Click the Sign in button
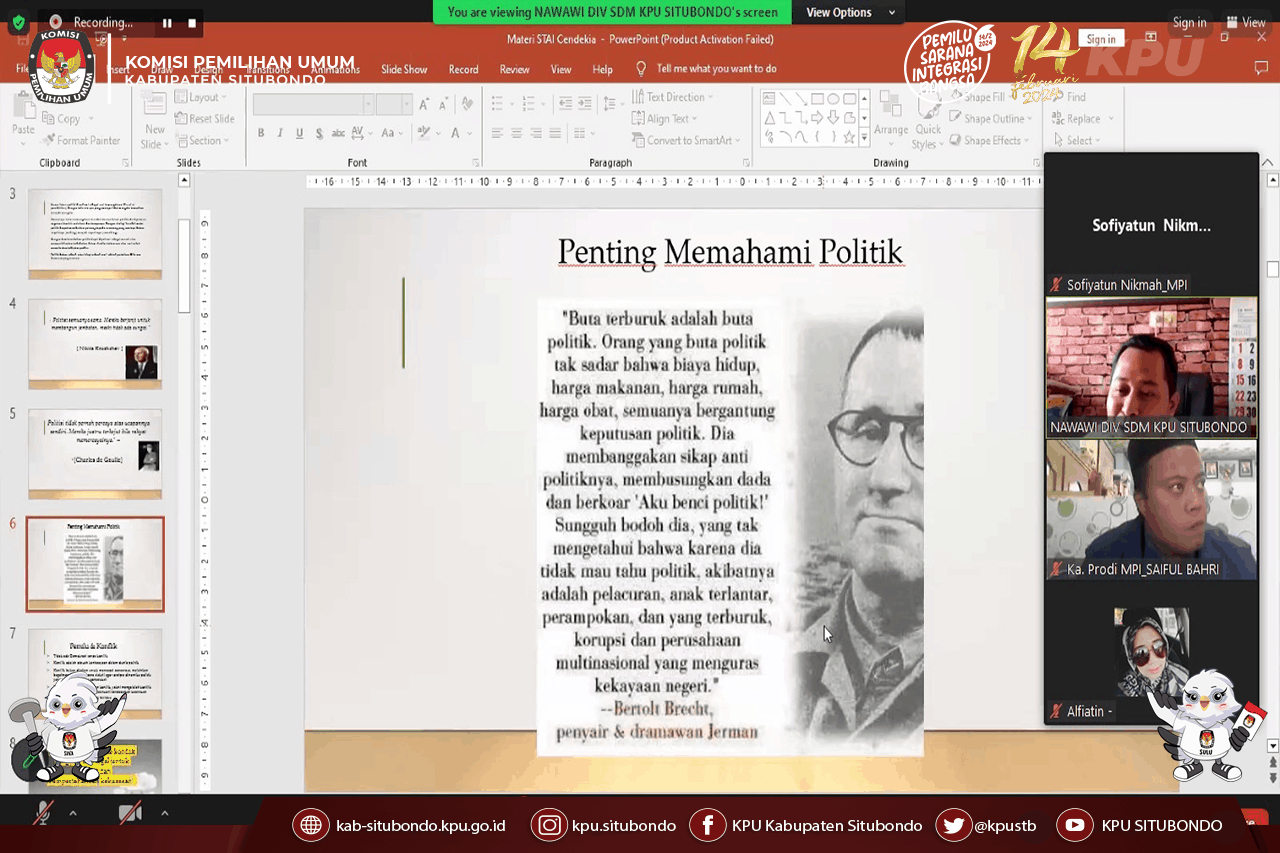Viewport: 1280px width, 853px height. [1101, 39]
